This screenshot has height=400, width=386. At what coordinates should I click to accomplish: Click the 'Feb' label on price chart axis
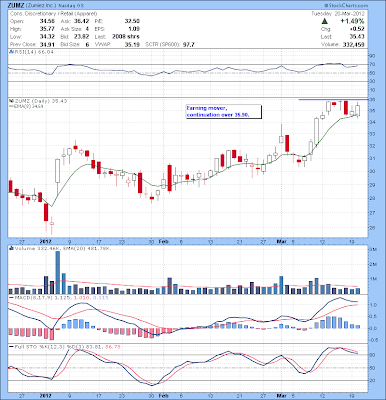[x=163, y=240]
